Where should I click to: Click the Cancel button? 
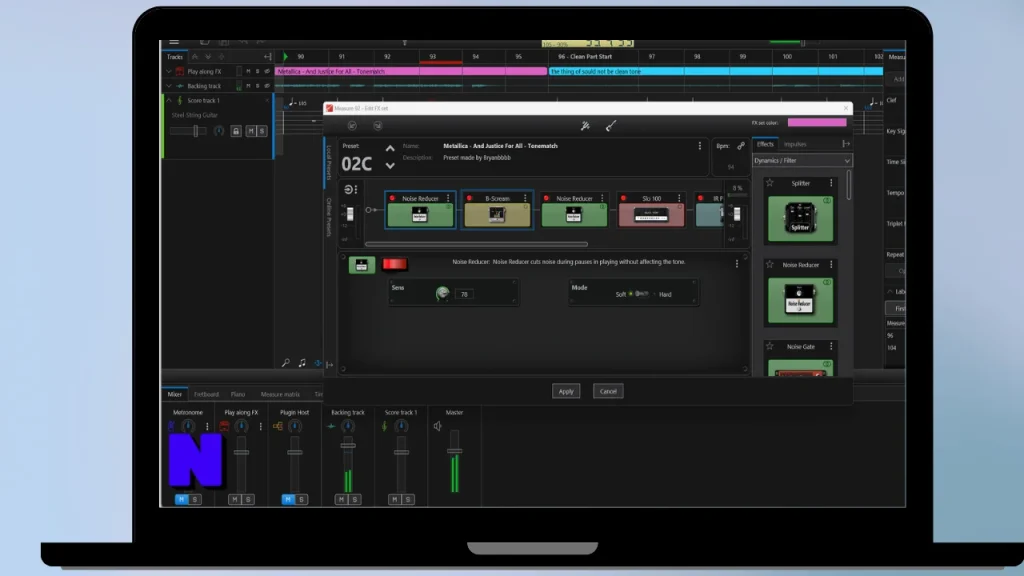(x=608, y=391)
